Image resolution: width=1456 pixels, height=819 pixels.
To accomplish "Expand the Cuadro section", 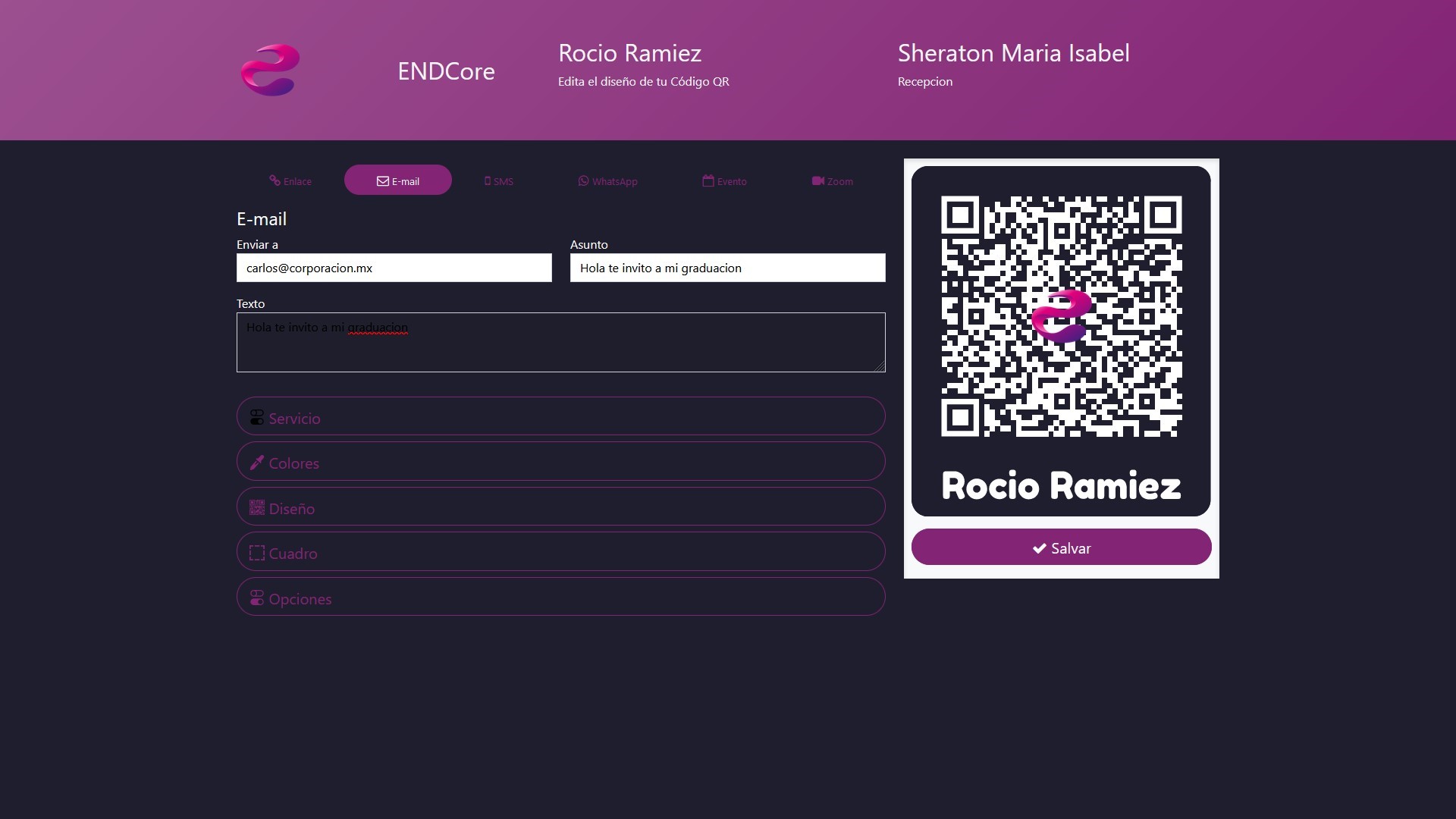I will [x=561, y=551].
